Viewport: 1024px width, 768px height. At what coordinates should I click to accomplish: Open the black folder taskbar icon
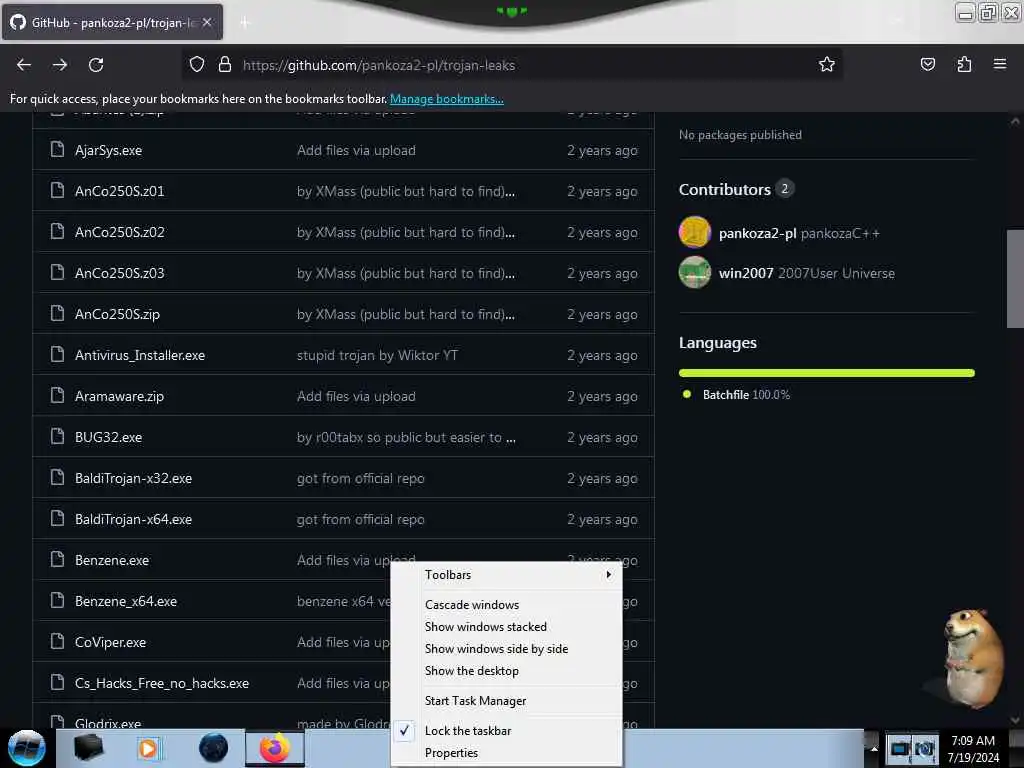pyautogui.click(x=88, y=748)
